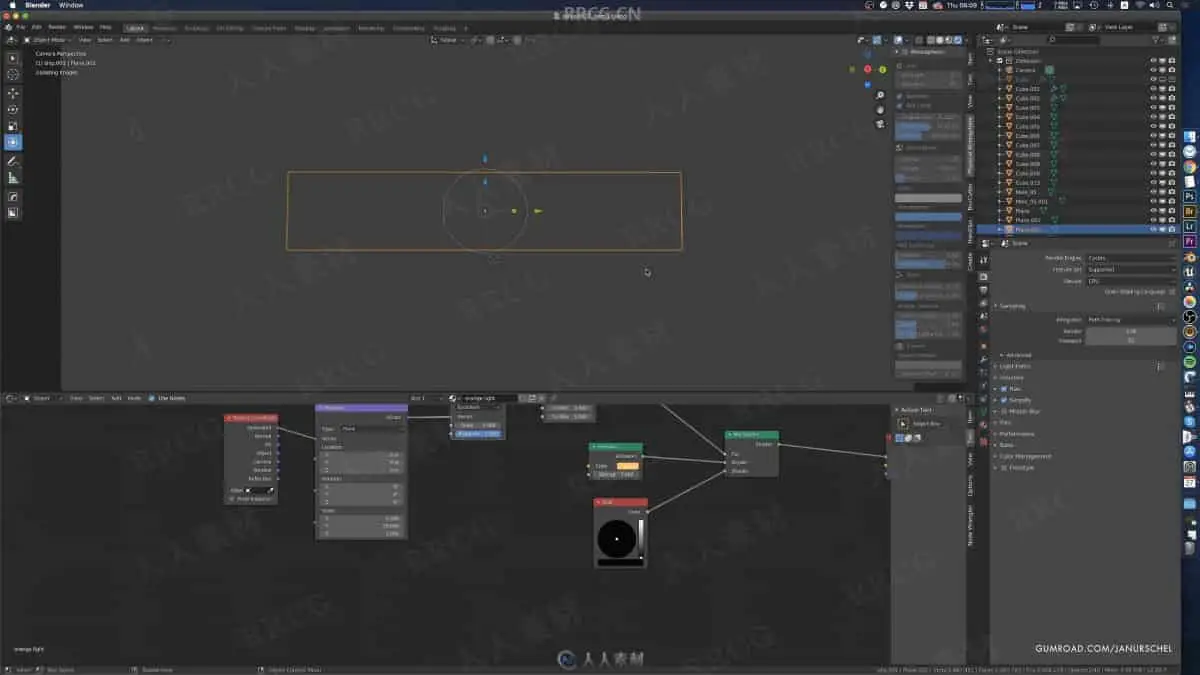Image resolution: width=1200 pixels, height=675 pixels.
Task: Switch to the Layout workspace tab
Action: tap(135, 28)
